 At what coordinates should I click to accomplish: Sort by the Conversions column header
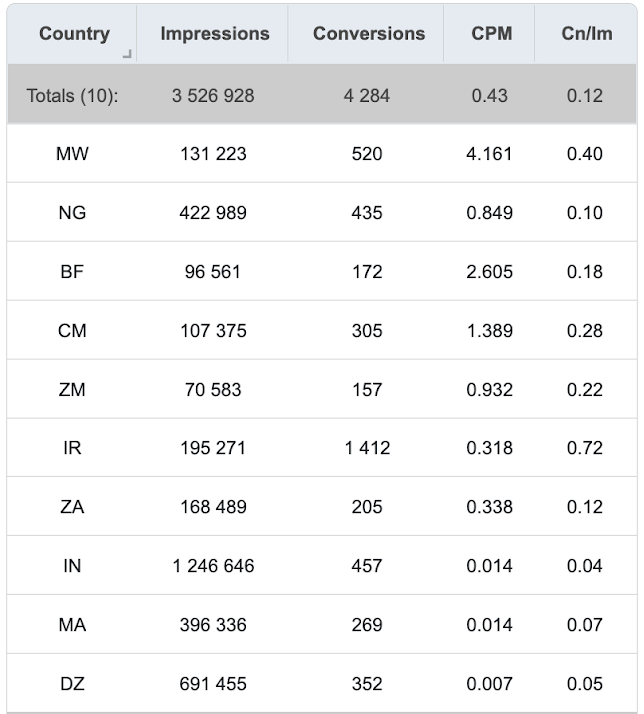369,33
